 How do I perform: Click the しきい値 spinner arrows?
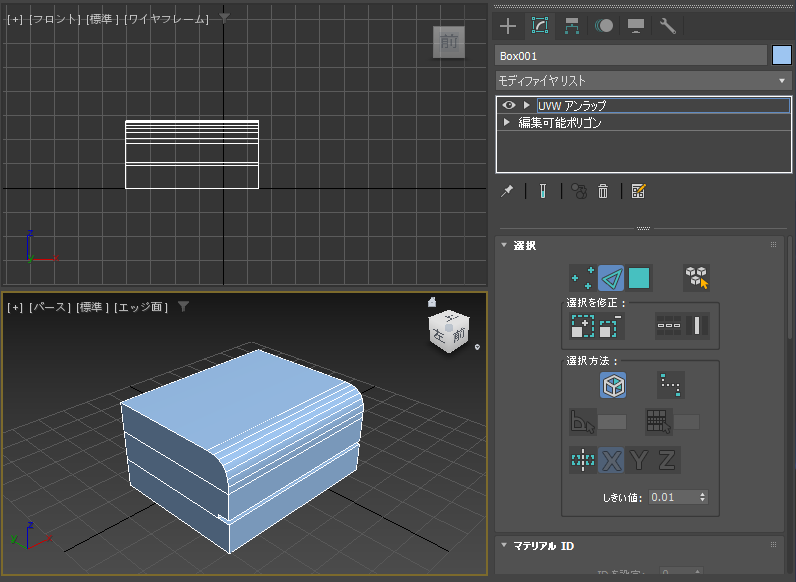point(703,497)
